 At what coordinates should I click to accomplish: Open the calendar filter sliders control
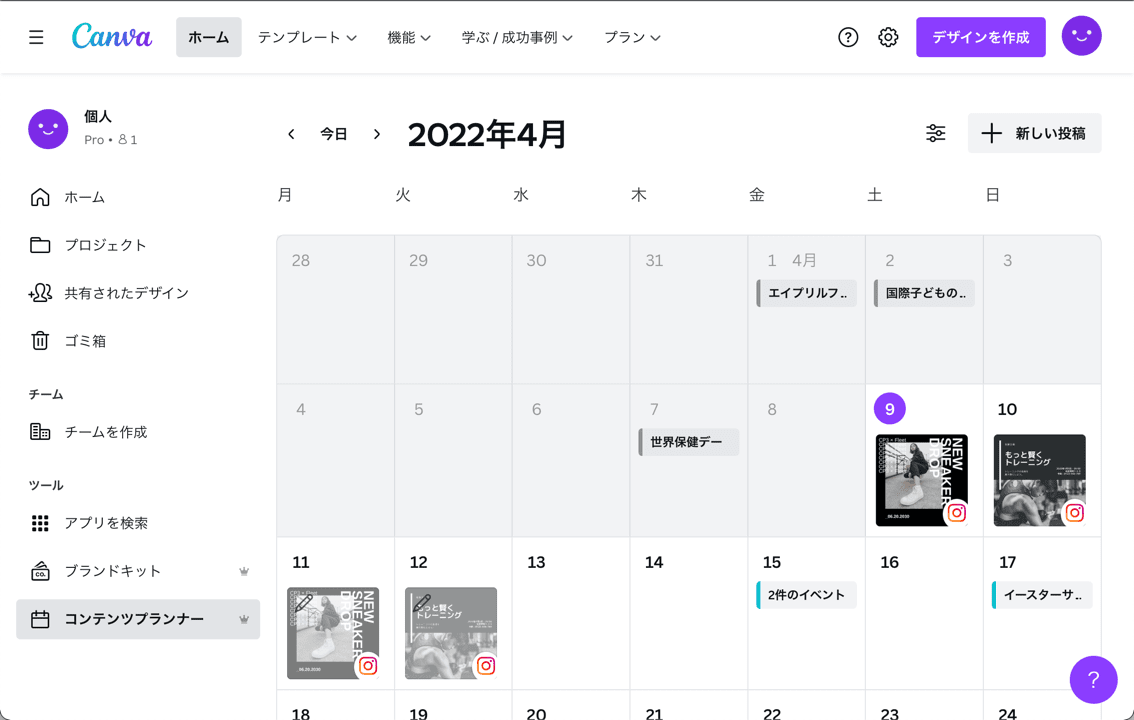tap(935, 132)
